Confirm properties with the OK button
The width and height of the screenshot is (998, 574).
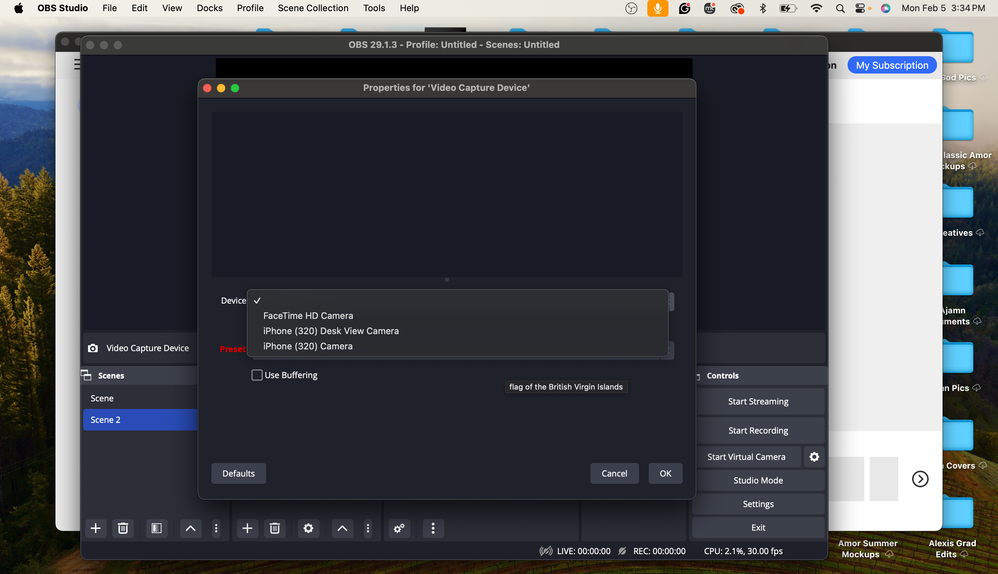(665, 473)
